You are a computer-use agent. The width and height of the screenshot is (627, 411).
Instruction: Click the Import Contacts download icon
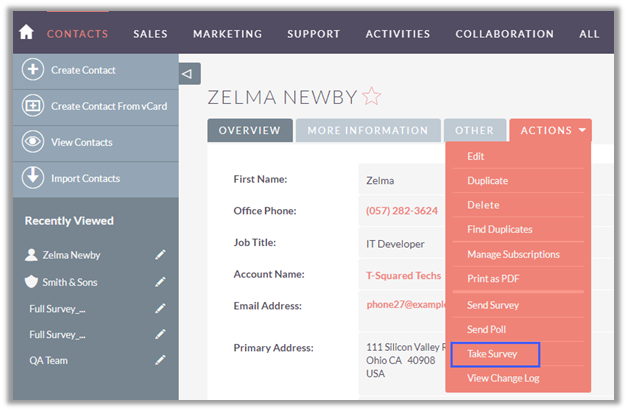tap(33, 178)
